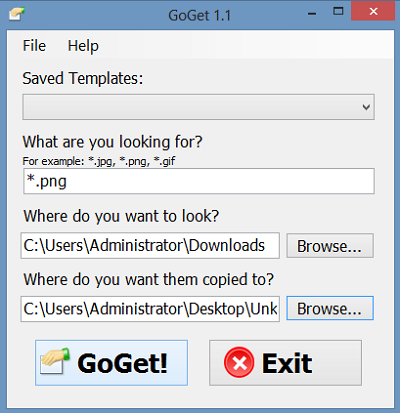
Task: Click the 'Saved Templates:' label
Action: [x=83, y=78]
